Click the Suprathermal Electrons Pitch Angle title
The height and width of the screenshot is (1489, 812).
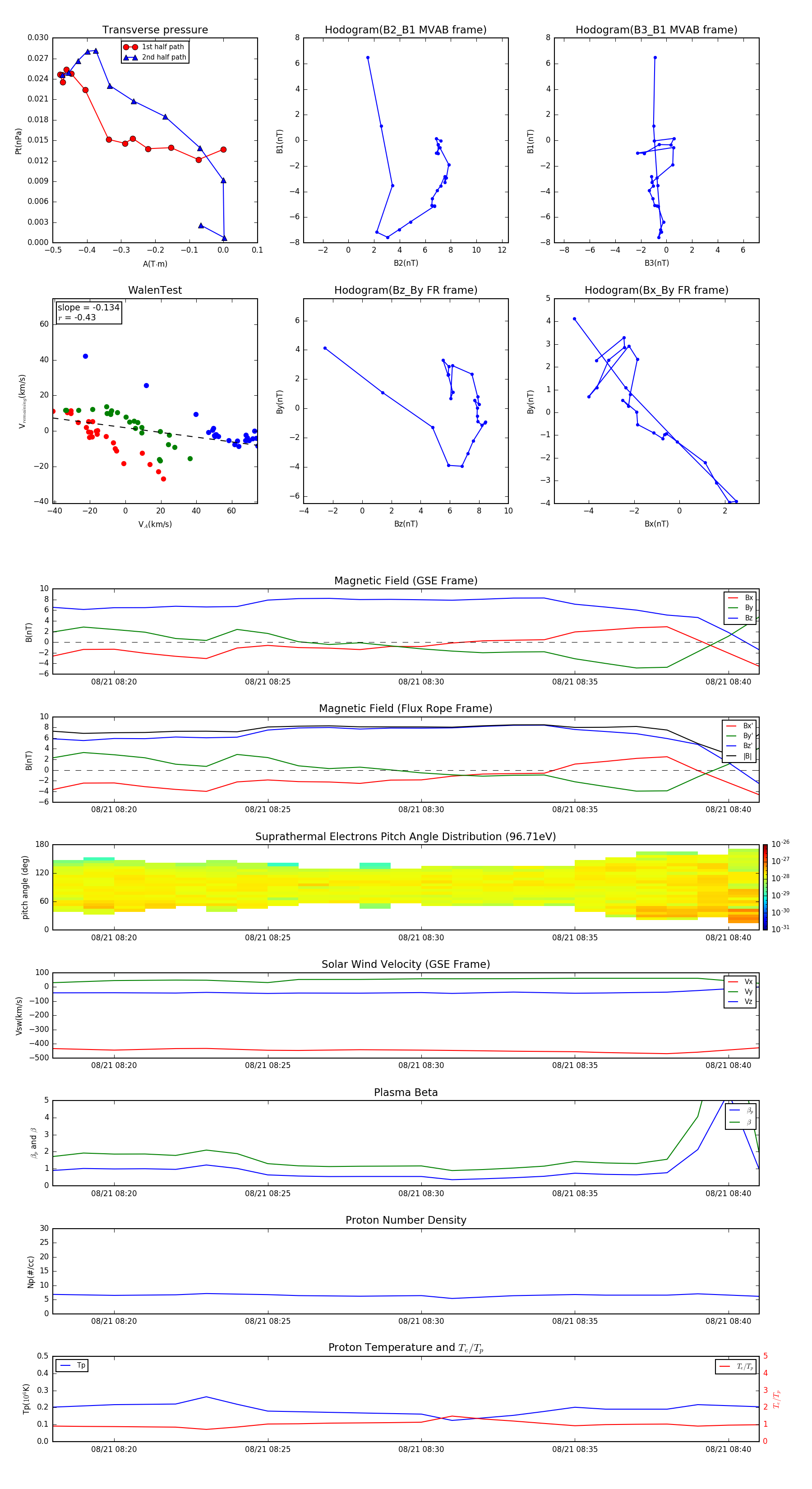[x=406, y=837]
